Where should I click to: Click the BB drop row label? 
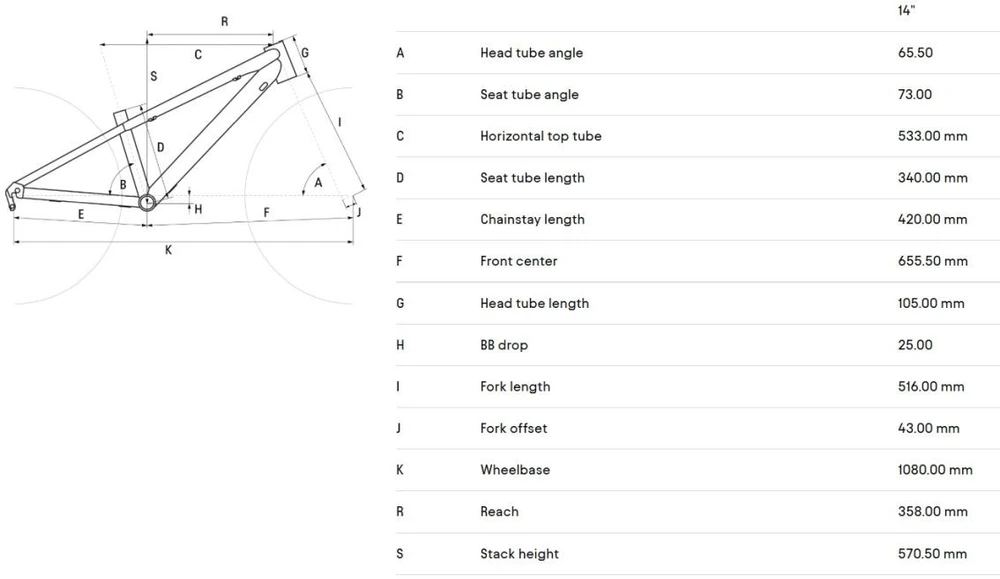[504, 345]
